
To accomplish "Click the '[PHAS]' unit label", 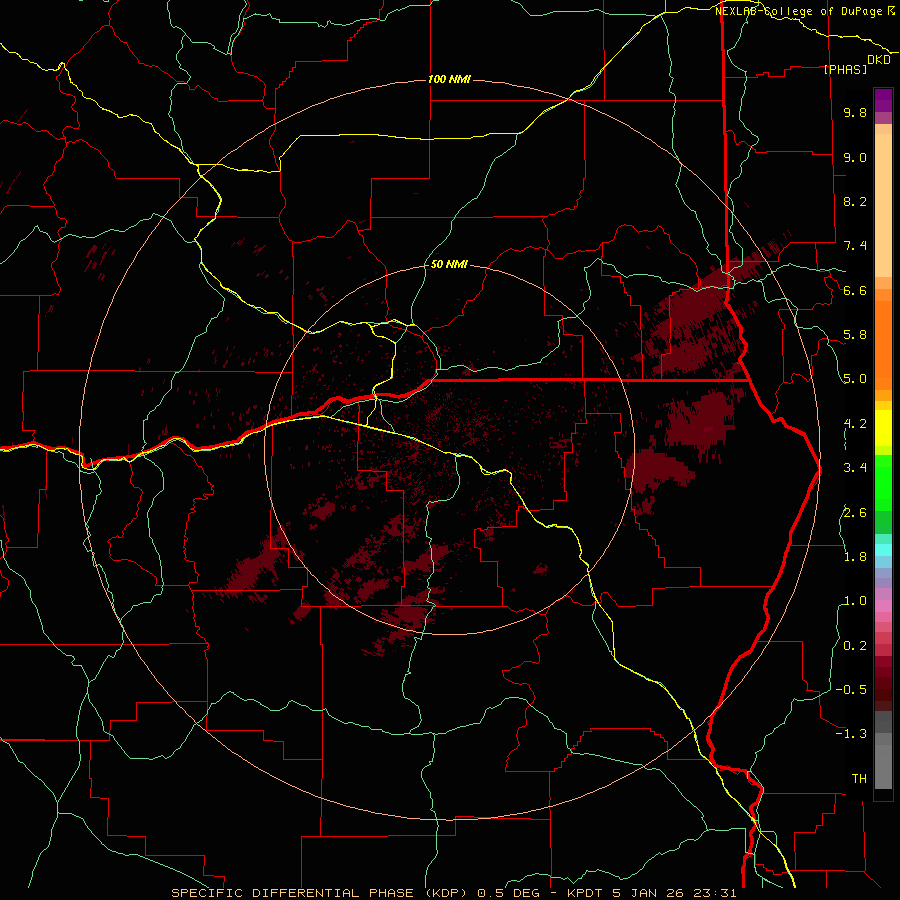I will [845, 69].
